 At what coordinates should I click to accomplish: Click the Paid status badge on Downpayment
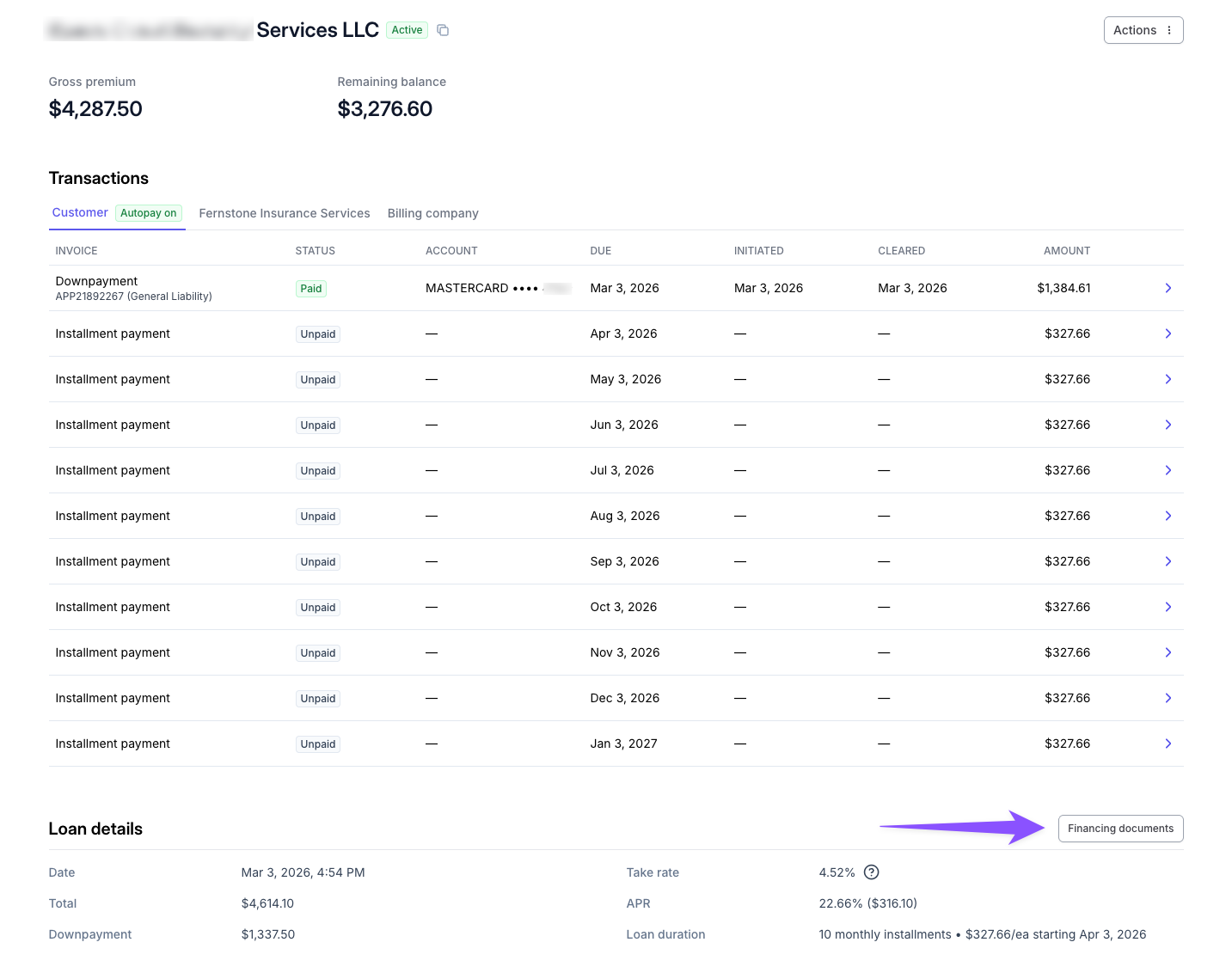click(x=311, y=289)
